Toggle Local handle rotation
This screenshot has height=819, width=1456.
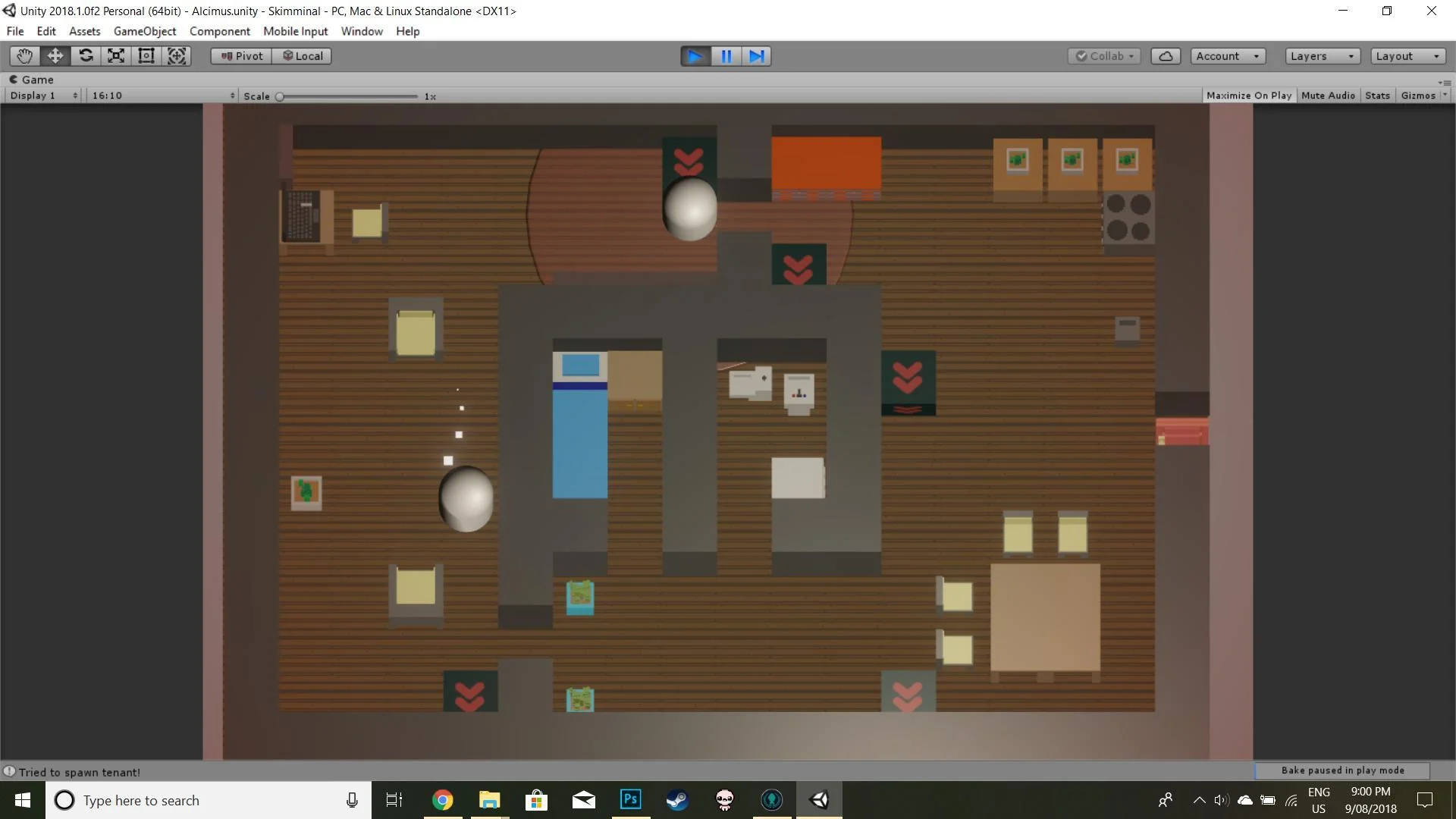pos(302,56)
